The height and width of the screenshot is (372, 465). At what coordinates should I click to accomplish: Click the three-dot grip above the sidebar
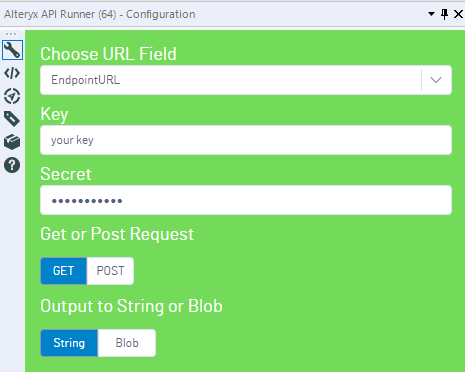(11, 34)
